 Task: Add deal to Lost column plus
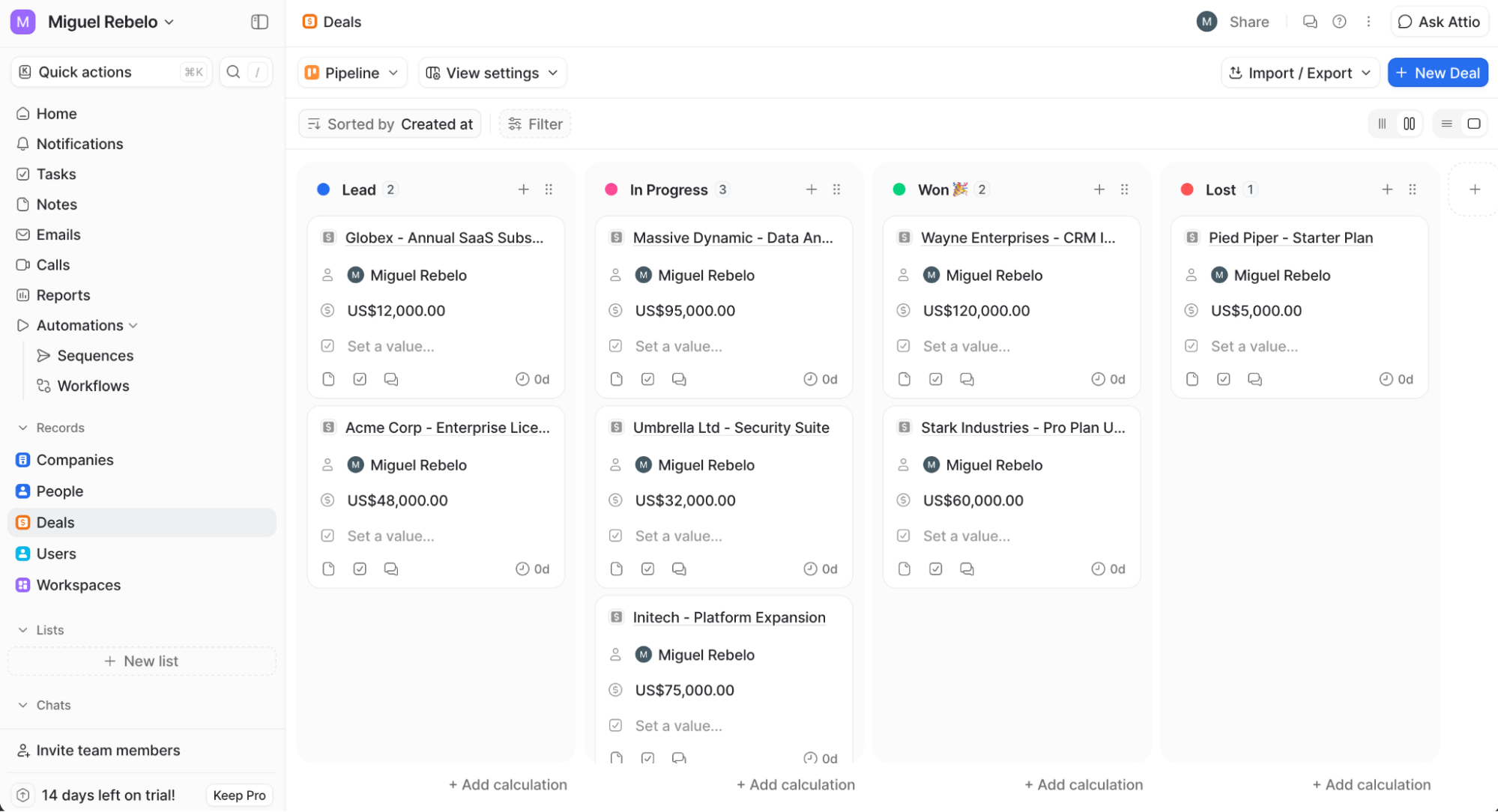coord(1387,190)
